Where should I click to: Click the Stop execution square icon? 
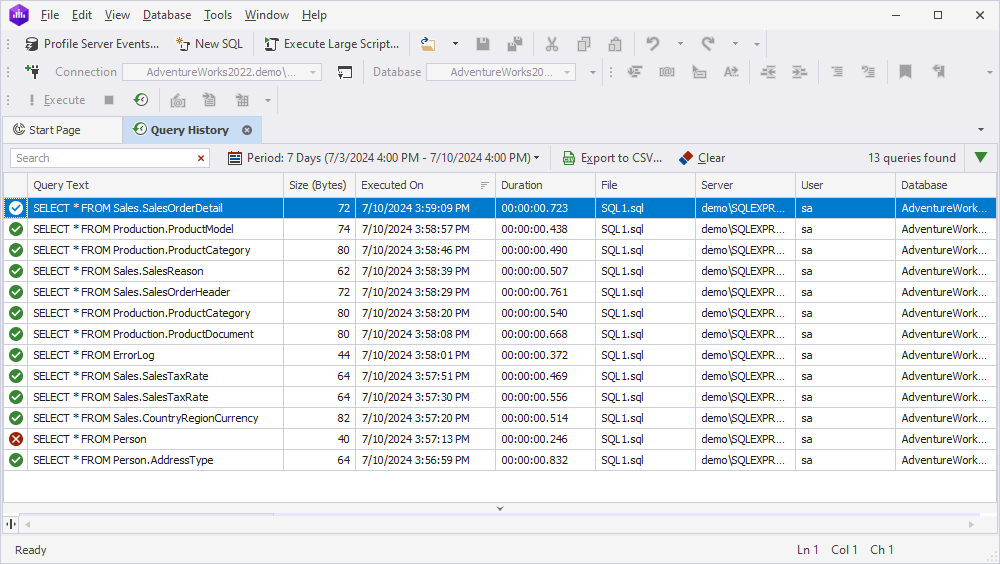109,100
